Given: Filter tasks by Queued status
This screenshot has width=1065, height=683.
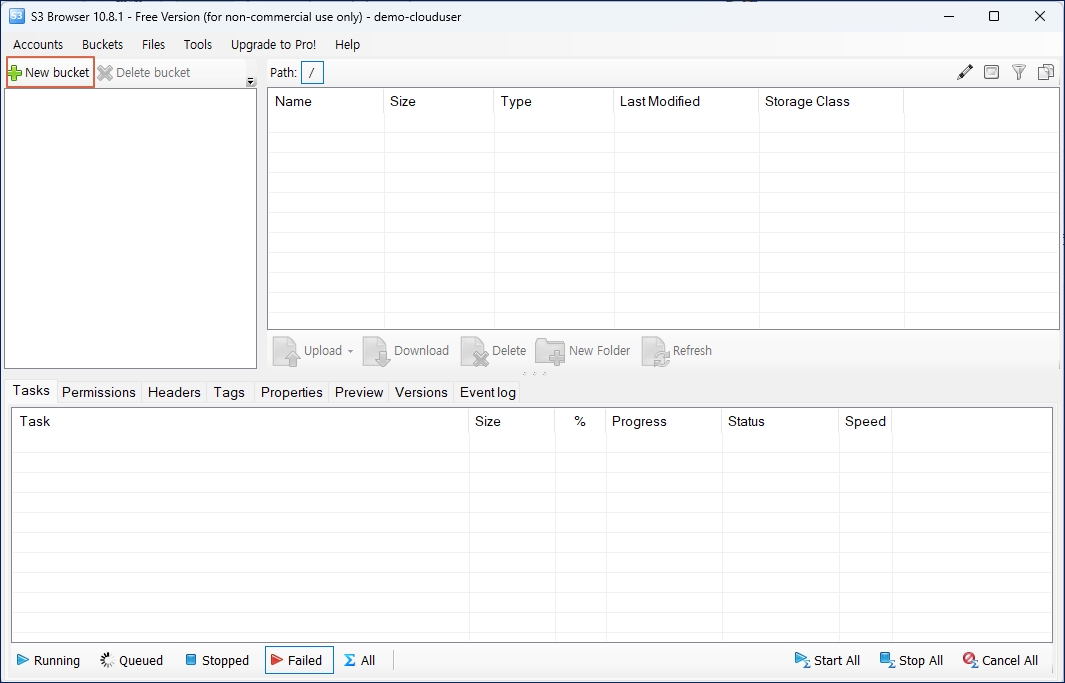Looking at the screenshot, I should click(131, 660).
